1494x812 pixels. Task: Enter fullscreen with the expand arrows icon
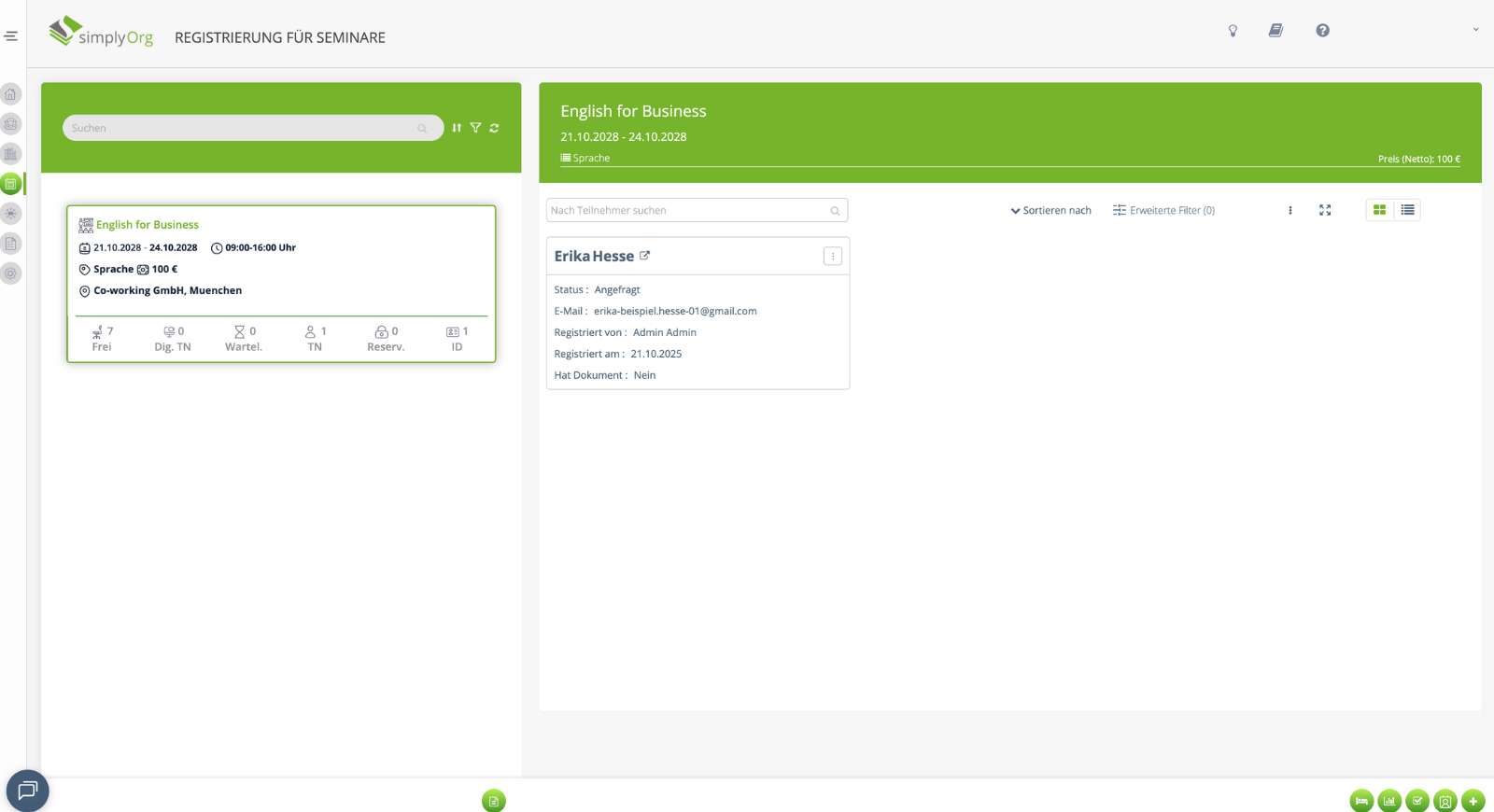[x=1324, y=210]
